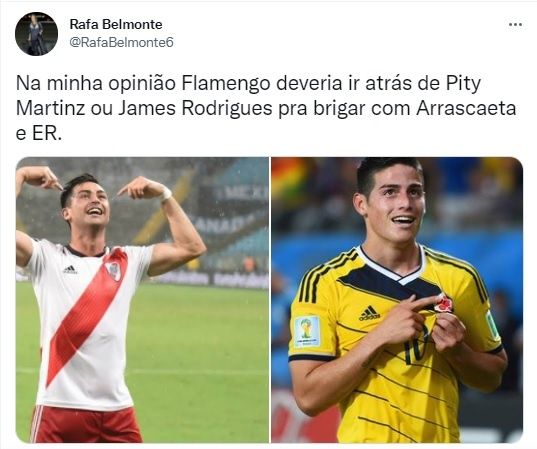Screen dimensions: 537x449
Task: Click the white wristband in left photo
Action: (x=166, y=194)
